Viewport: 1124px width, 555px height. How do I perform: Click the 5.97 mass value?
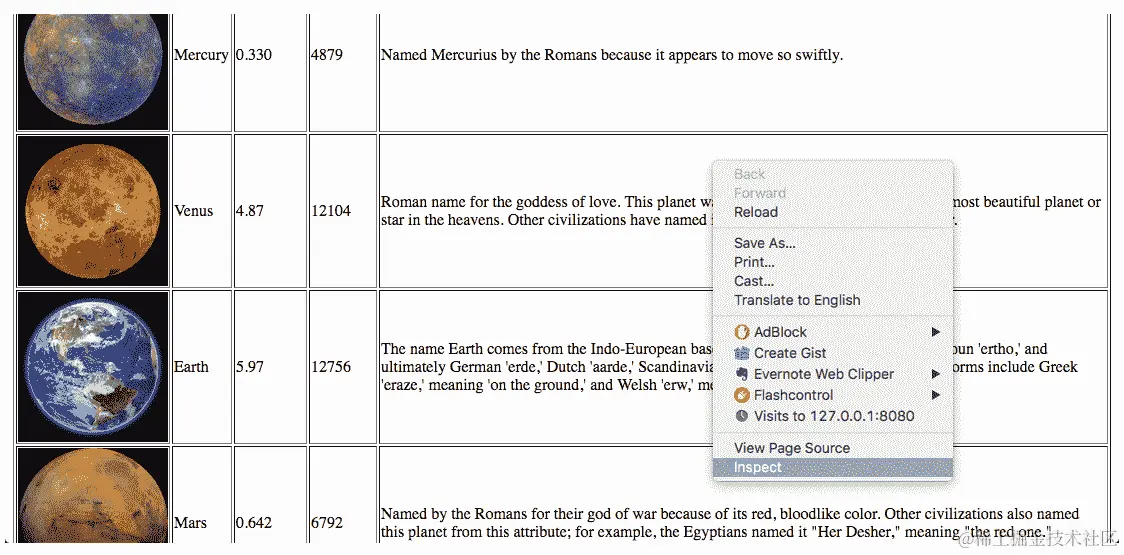click(x=249, y=367)
